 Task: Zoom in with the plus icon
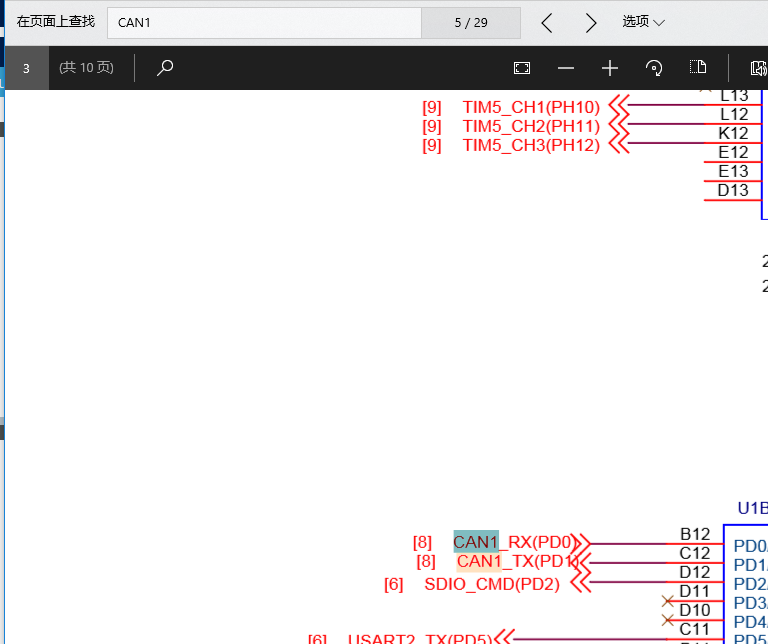click(610, 68)
